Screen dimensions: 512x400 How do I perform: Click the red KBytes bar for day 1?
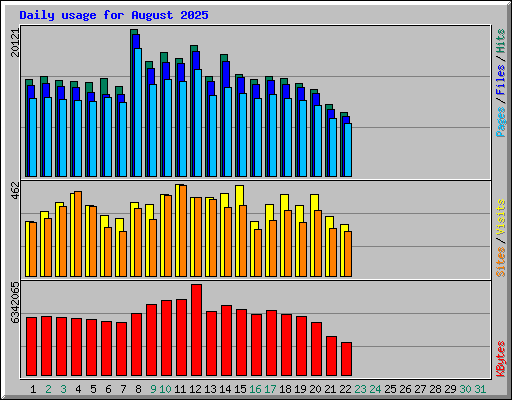pyautogui.click(x=31, y=347)
